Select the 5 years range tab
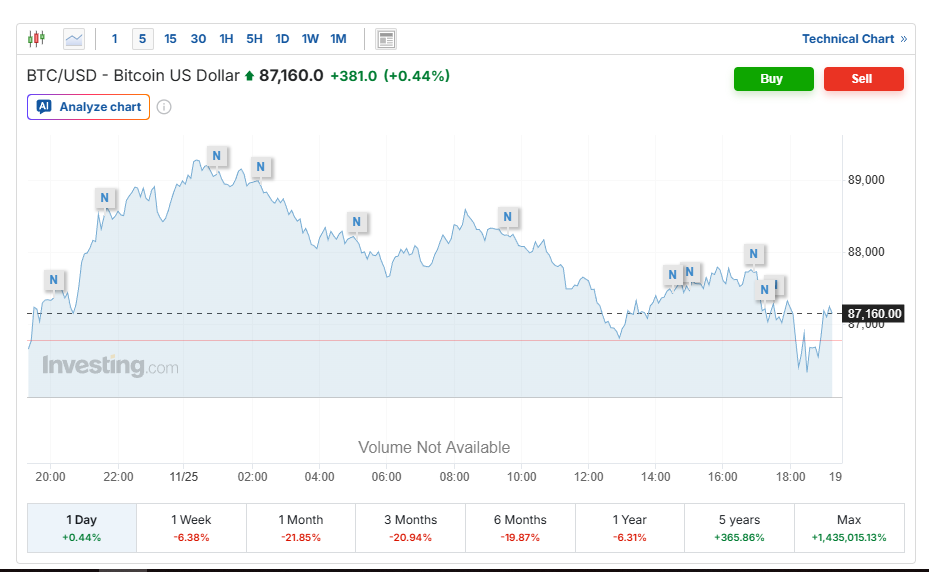This screenshot has width=929, height=572. pos(739,527)
